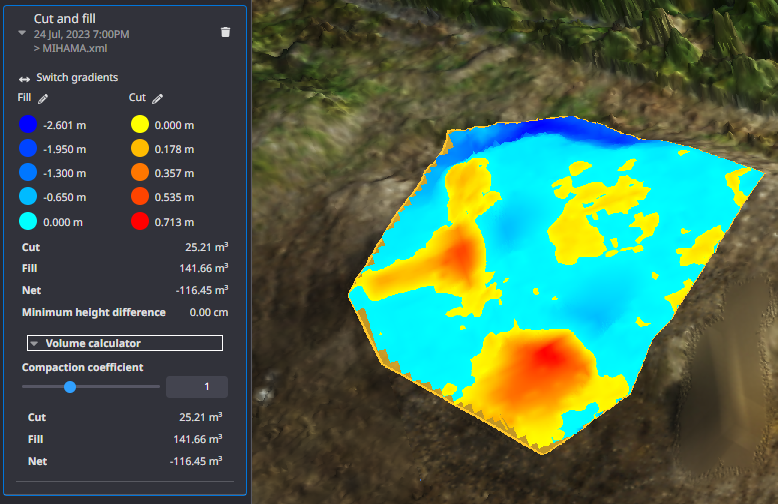The image size is (778, 504).
Task: Edit the Cut gradient with pencil icon
Action: pyautogui.click(x=157, y=99)
